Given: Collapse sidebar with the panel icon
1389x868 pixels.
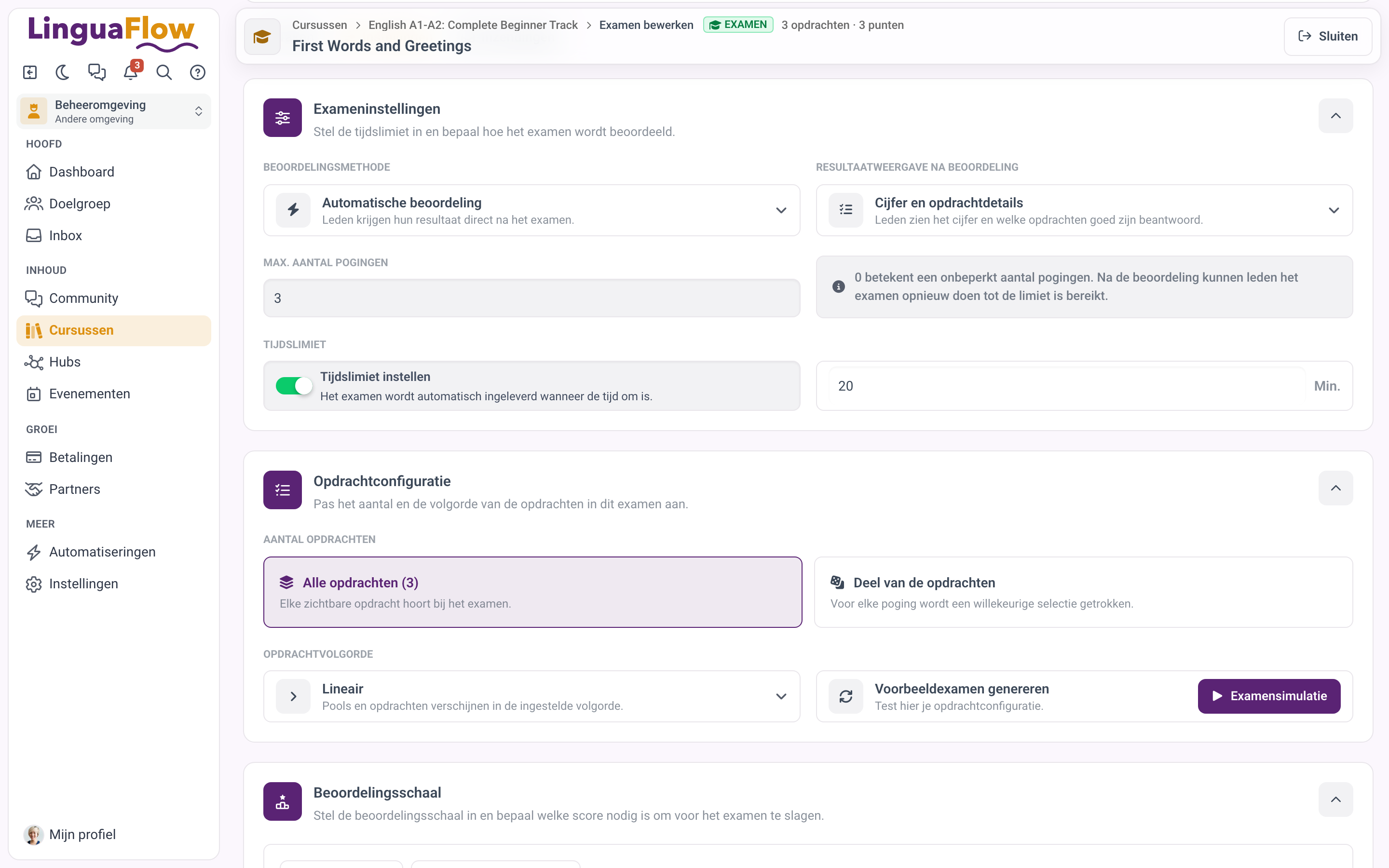Looking at the screenshot, I should tap(30, 72).
